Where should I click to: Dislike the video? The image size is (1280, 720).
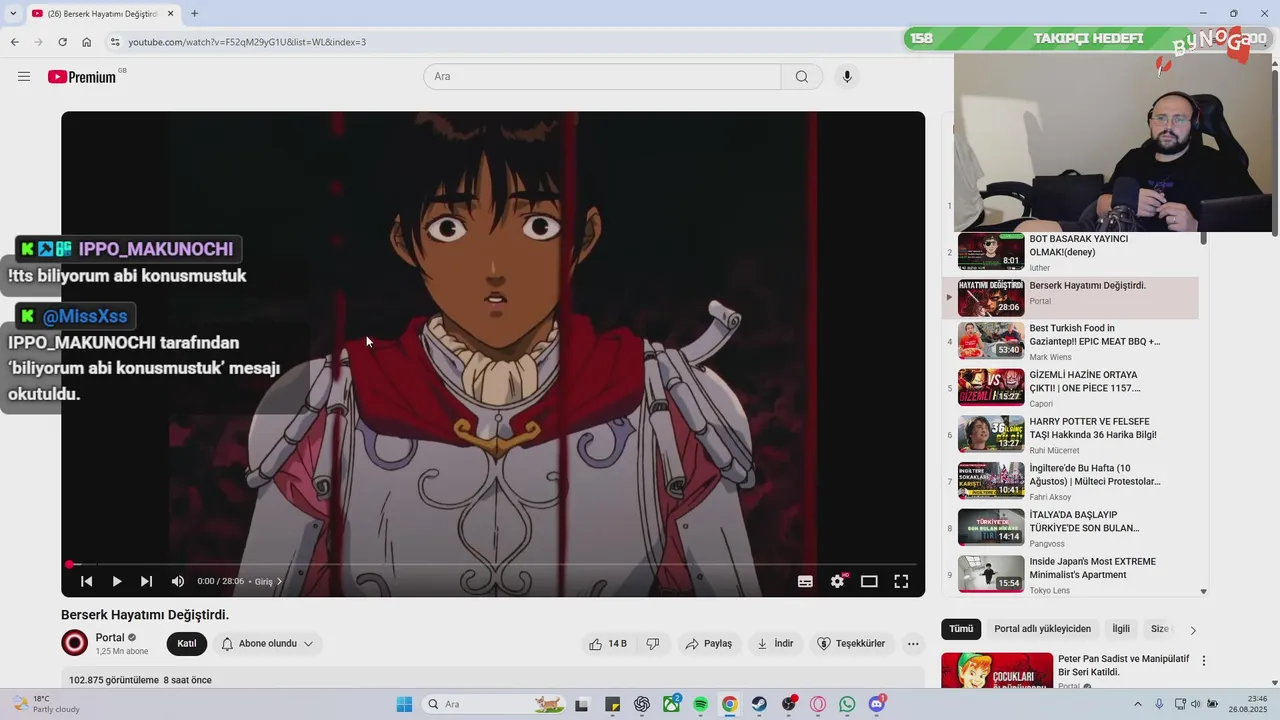653,644
